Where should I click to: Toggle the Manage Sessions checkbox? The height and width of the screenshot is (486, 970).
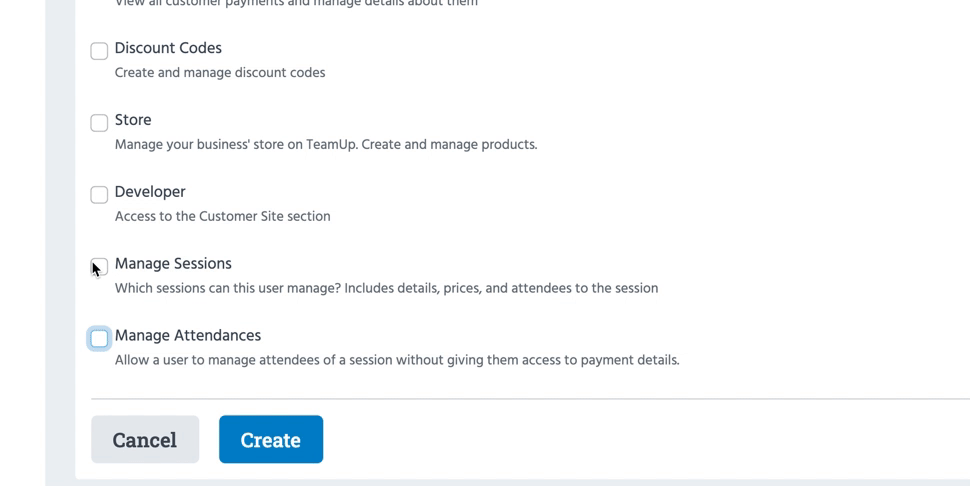[x=100, y=266]
